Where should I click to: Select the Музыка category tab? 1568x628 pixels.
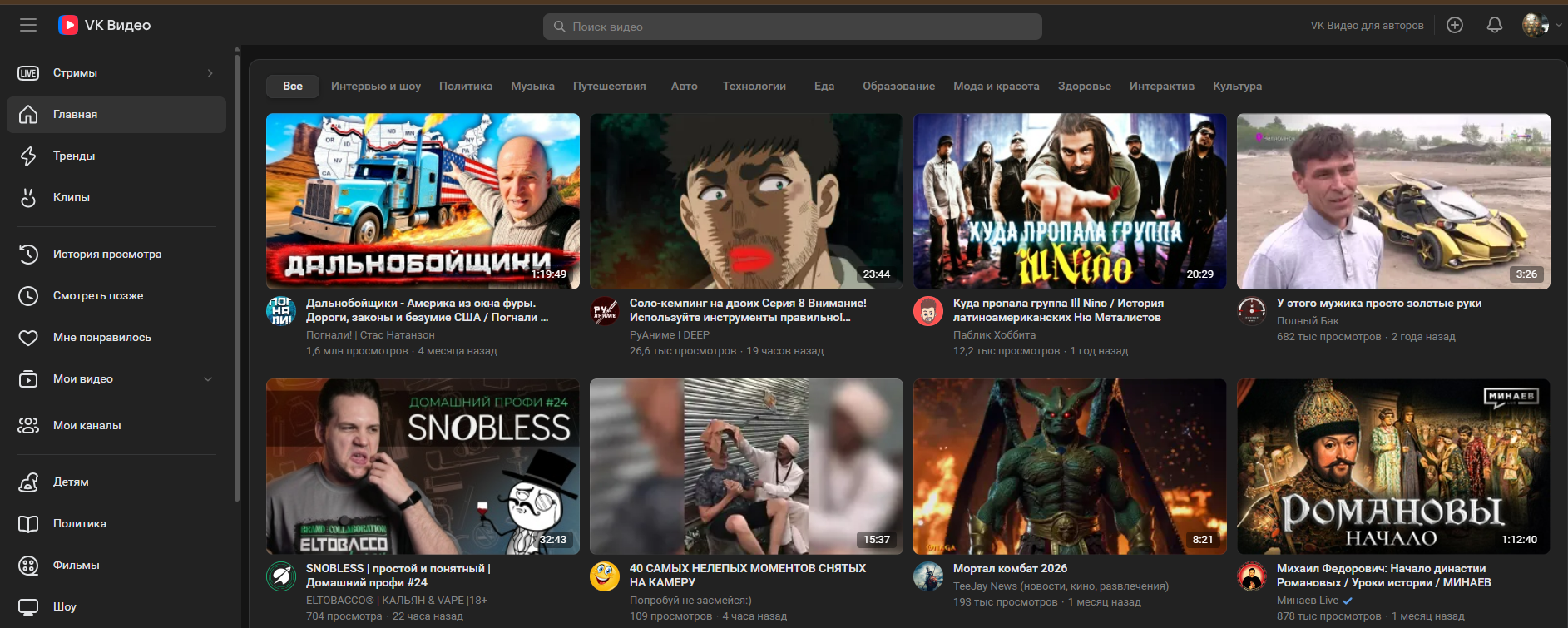[532, 87]
